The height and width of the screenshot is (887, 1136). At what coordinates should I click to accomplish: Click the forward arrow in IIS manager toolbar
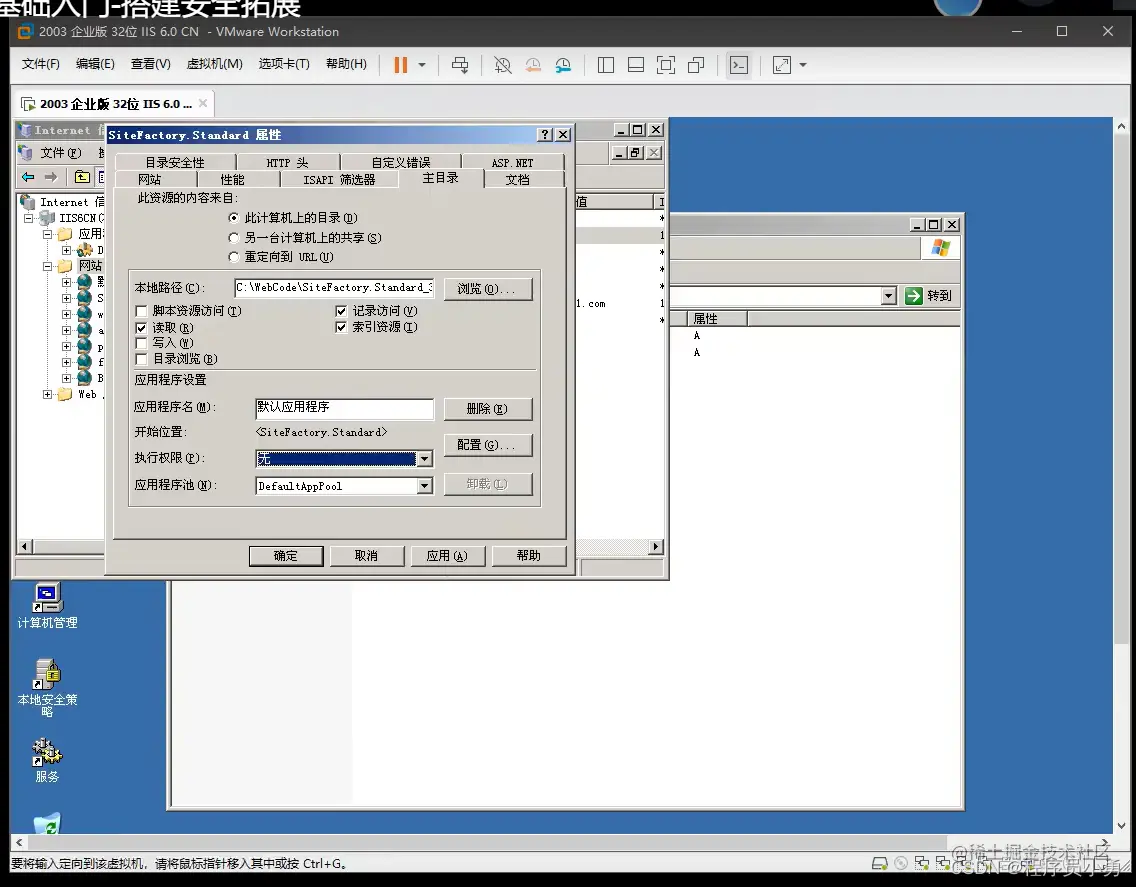coord(51,177)
